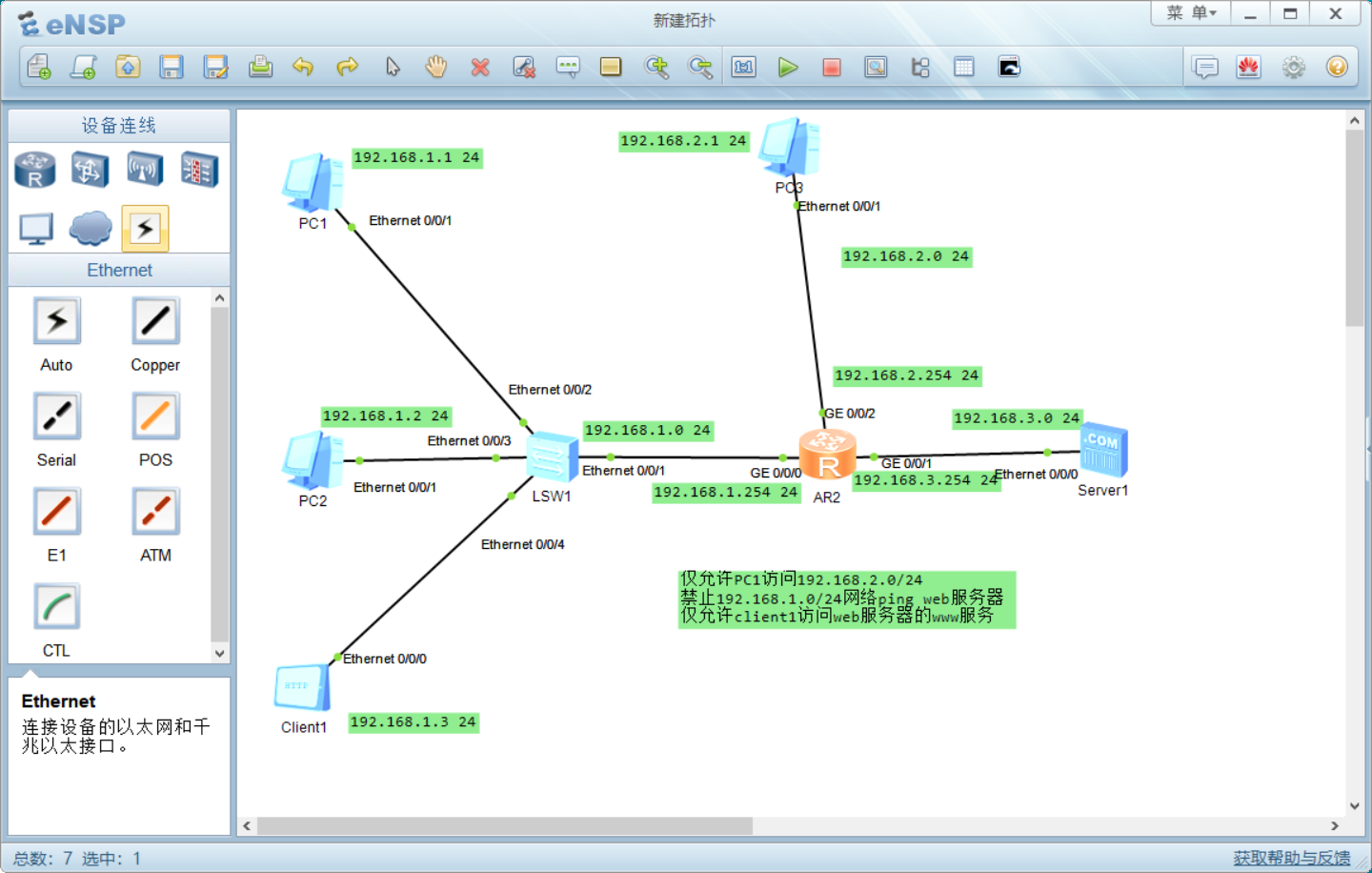Show all interfaces via the toolbar
Screen dimensions: 1372x873
click(920, 67)
